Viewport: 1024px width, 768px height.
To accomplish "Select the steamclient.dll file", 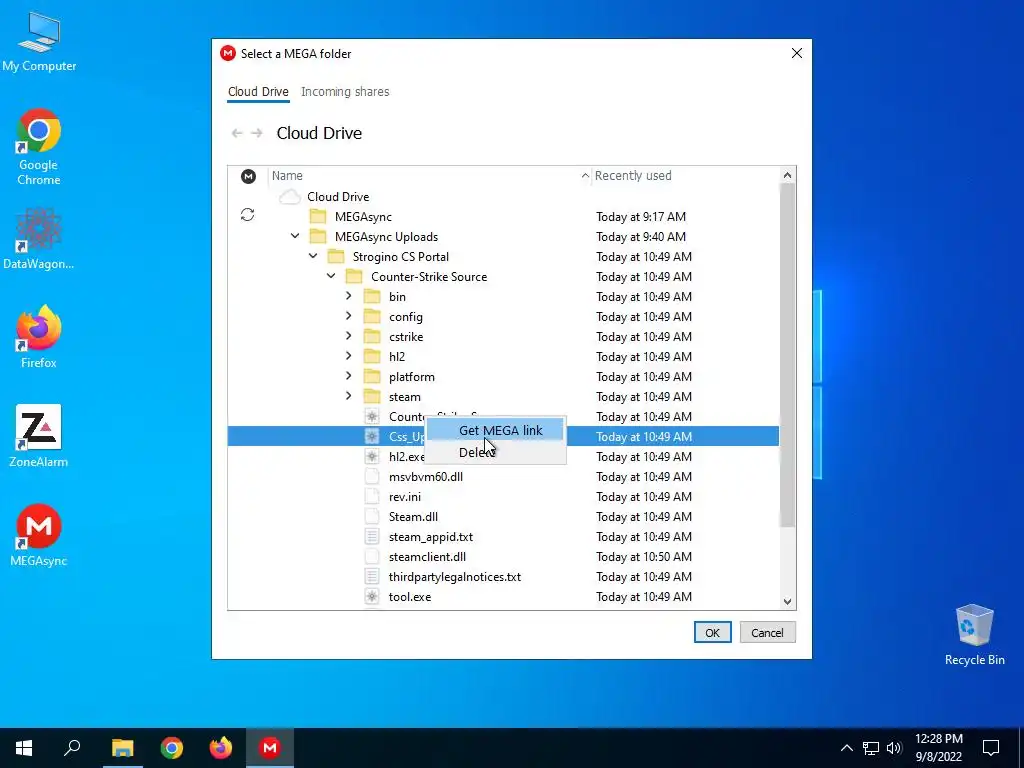I will click(x=427, y=557).
